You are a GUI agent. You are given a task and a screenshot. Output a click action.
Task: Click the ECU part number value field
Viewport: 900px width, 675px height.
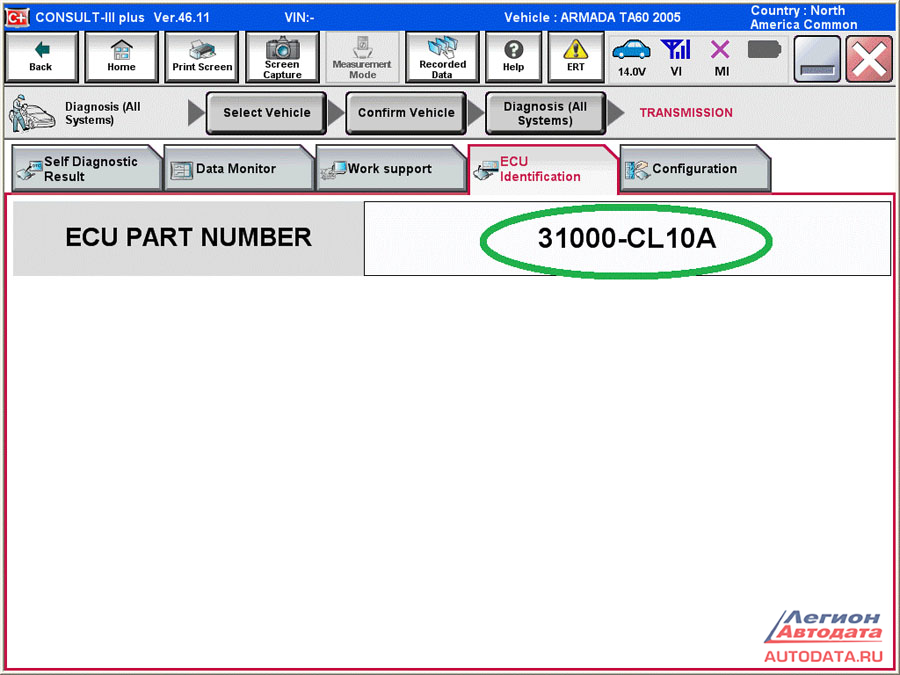click(x=627, y=238)
